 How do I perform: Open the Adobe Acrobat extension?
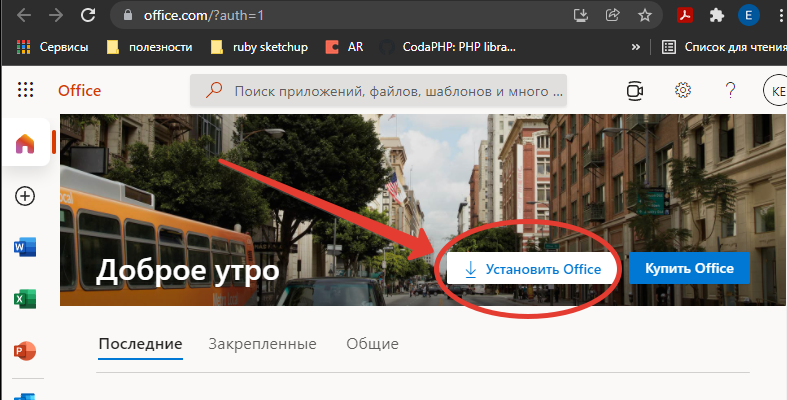tap(685, 16)
